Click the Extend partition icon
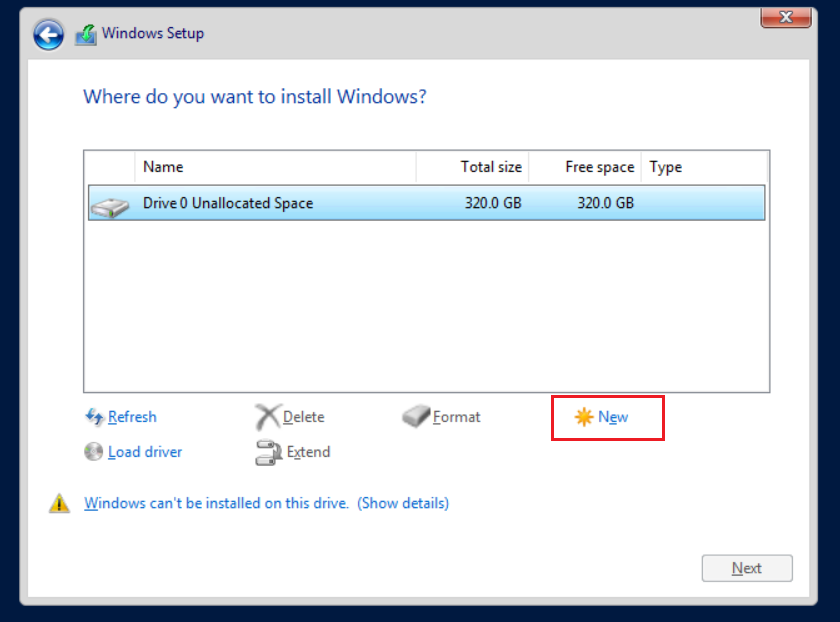 [268, 452]
